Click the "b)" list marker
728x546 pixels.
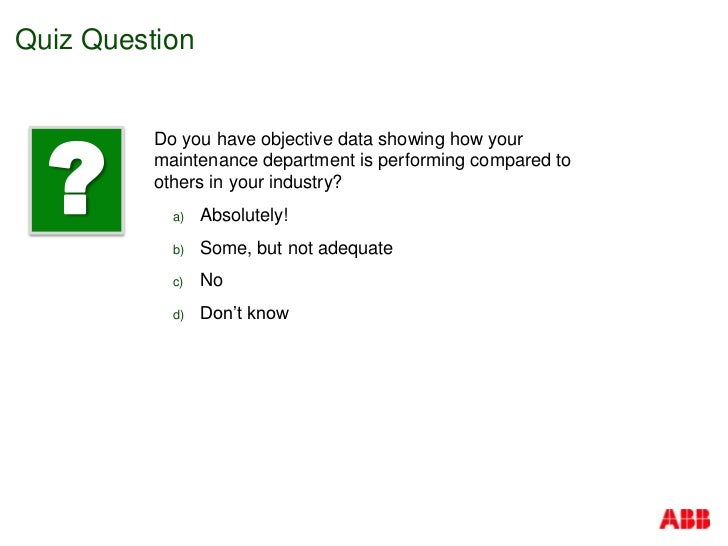178,250
